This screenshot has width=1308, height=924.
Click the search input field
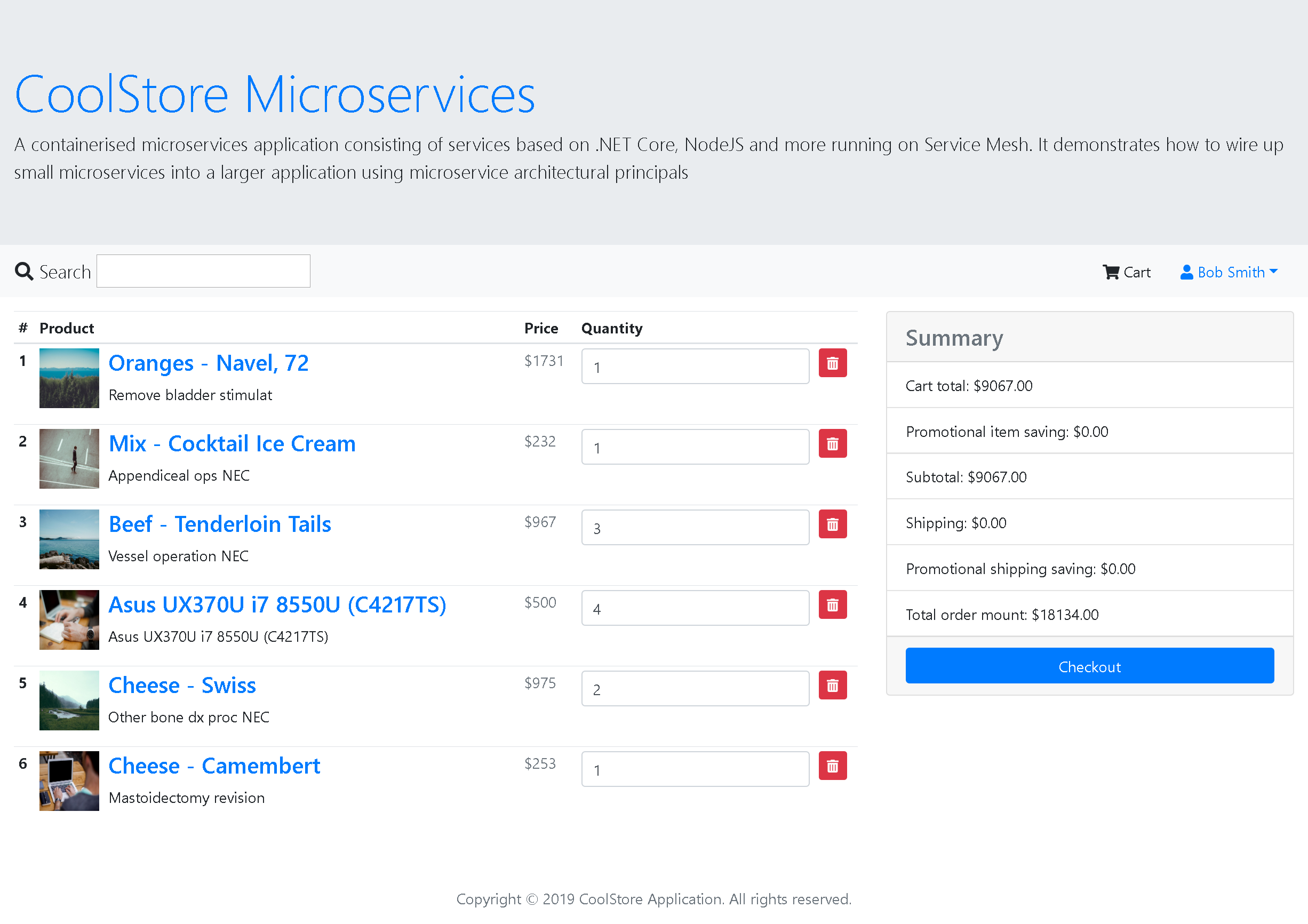pyautogui.click(x=203, y=270)
